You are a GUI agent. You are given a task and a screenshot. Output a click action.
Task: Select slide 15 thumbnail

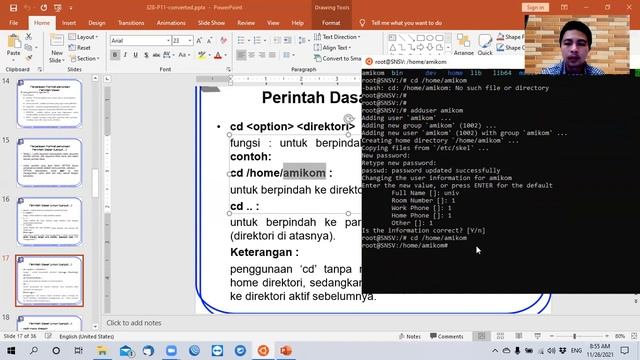pos(49,162)
